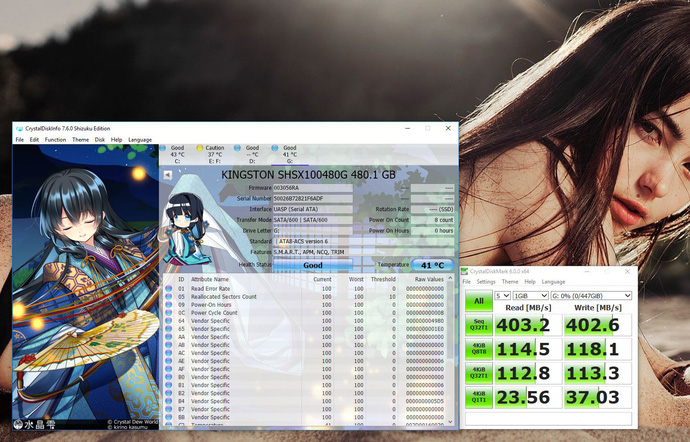
Task: Click the Rotation Rate SSD value
Action: [432, 210]
